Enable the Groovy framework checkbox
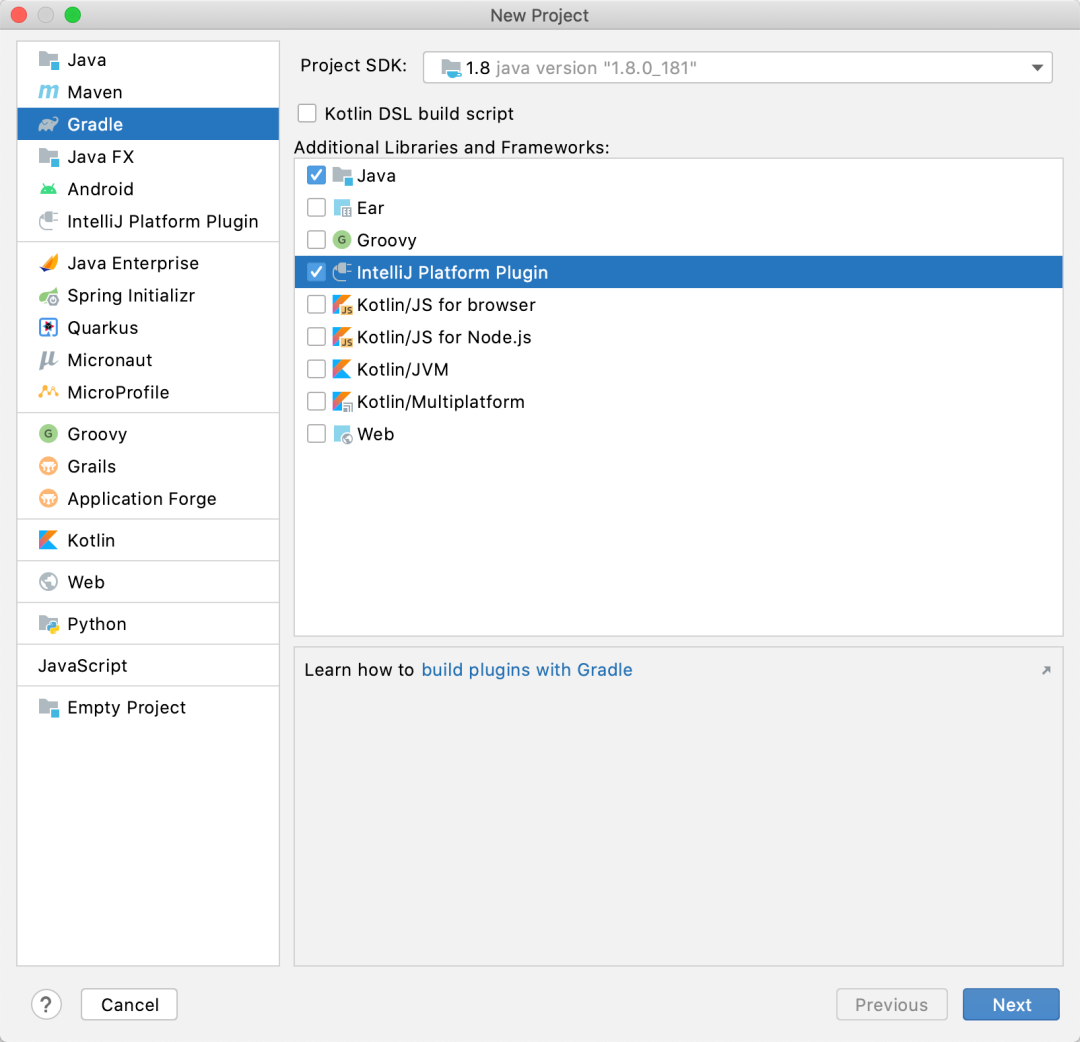The height and width of the screenshot is (1042, 1080). tap(316, 240)
